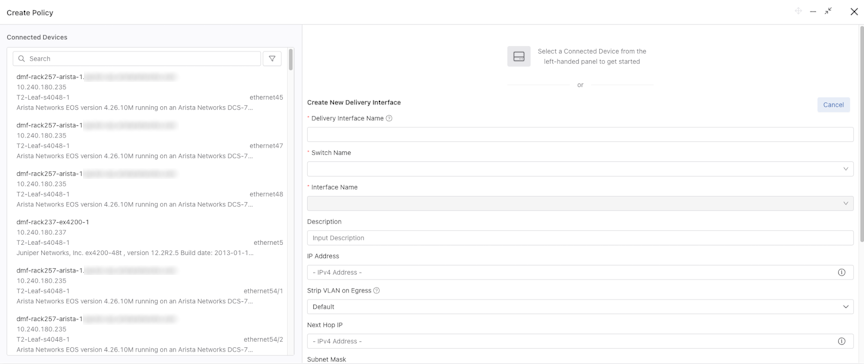Click the info icon in Next Hop IP field
Viewport: 864px width, 364px height.
(841, 341)
